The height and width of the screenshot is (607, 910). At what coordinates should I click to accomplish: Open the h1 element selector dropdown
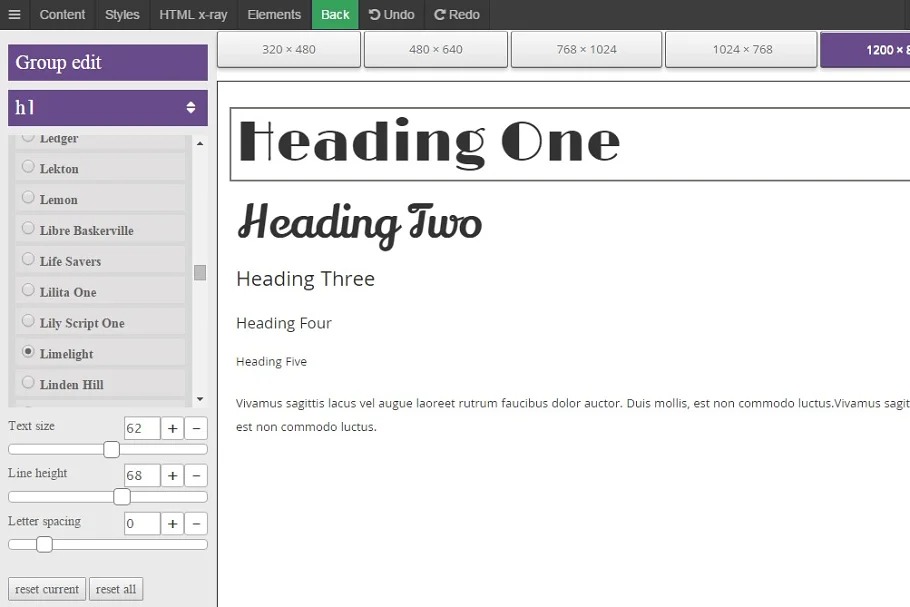108,108
